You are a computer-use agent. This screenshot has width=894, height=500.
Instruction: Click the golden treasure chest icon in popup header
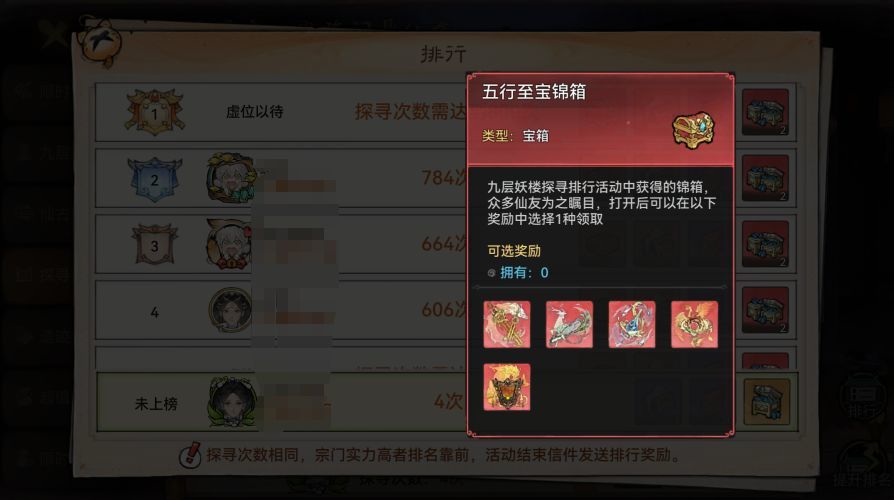coord(693,130)
